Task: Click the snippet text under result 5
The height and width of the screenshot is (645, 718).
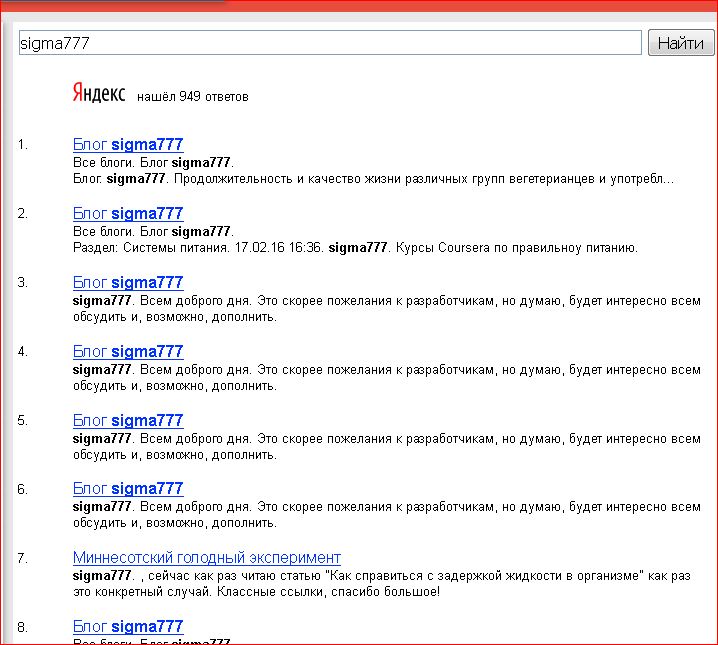Action: [x=386, y=446]
